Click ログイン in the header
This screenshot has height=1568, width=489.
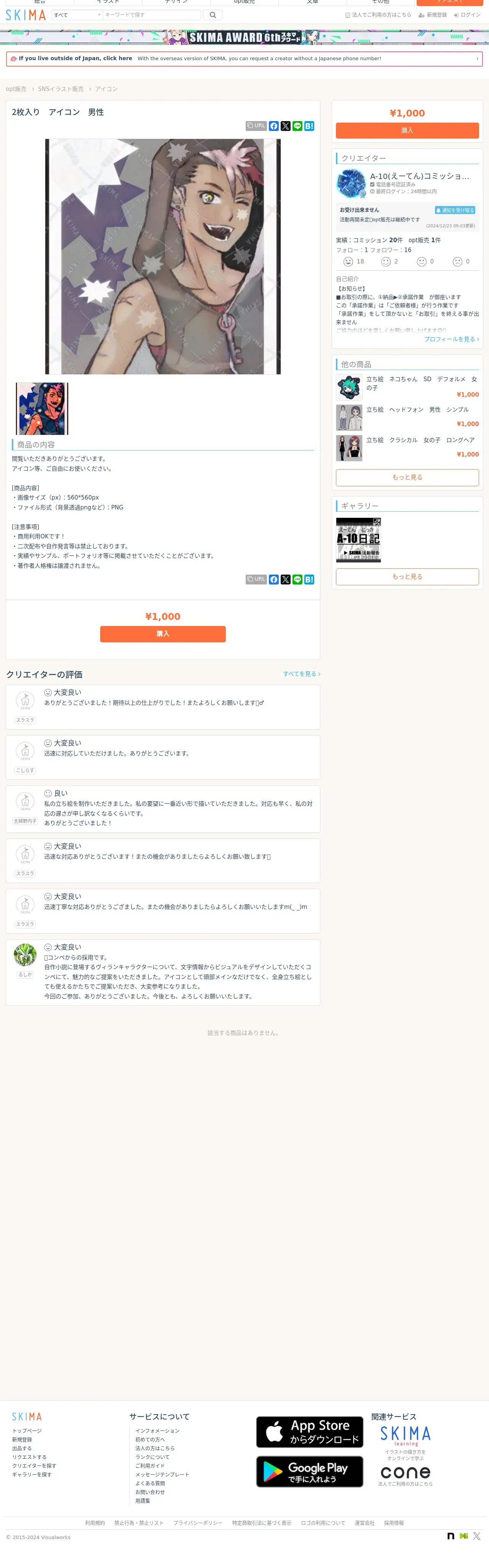coord(467,15)
